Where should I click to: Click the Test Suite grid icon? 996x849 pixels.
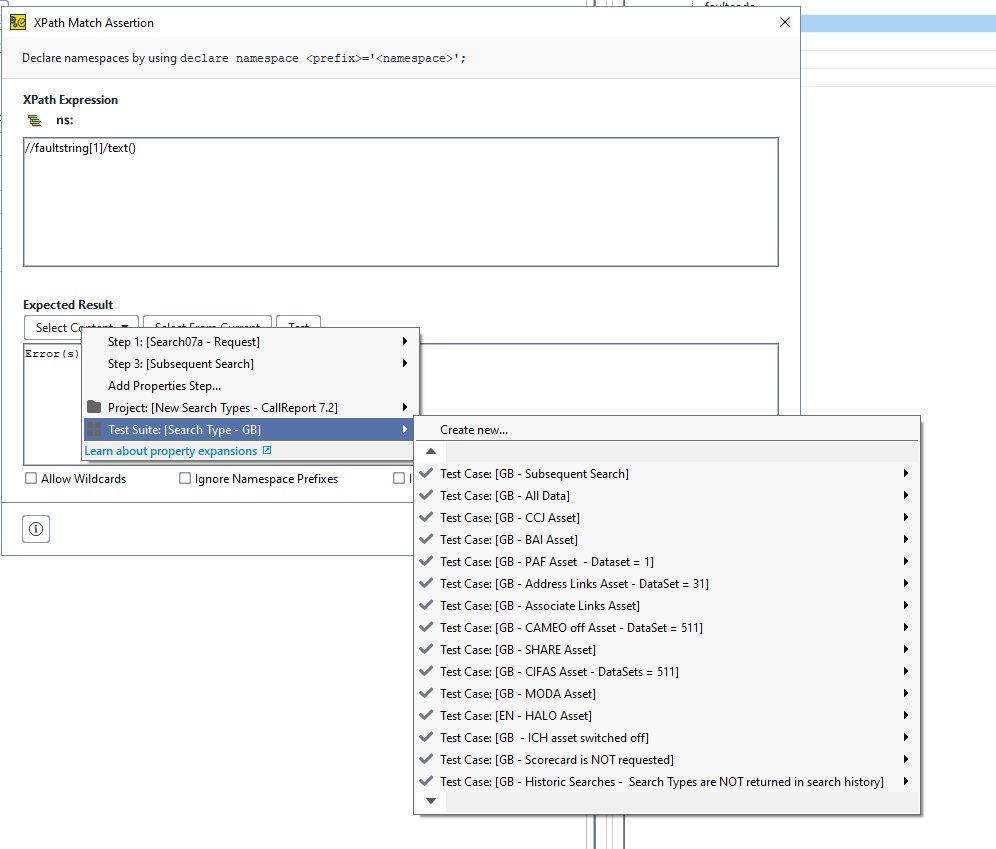point(94,429)
